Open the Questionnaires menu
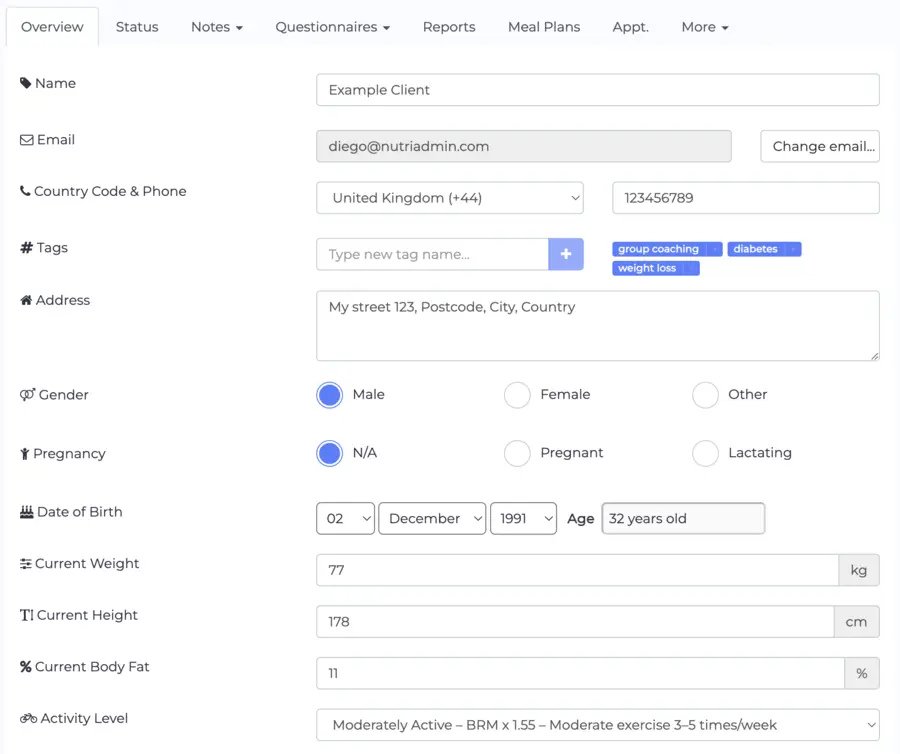 click(332, 27)
